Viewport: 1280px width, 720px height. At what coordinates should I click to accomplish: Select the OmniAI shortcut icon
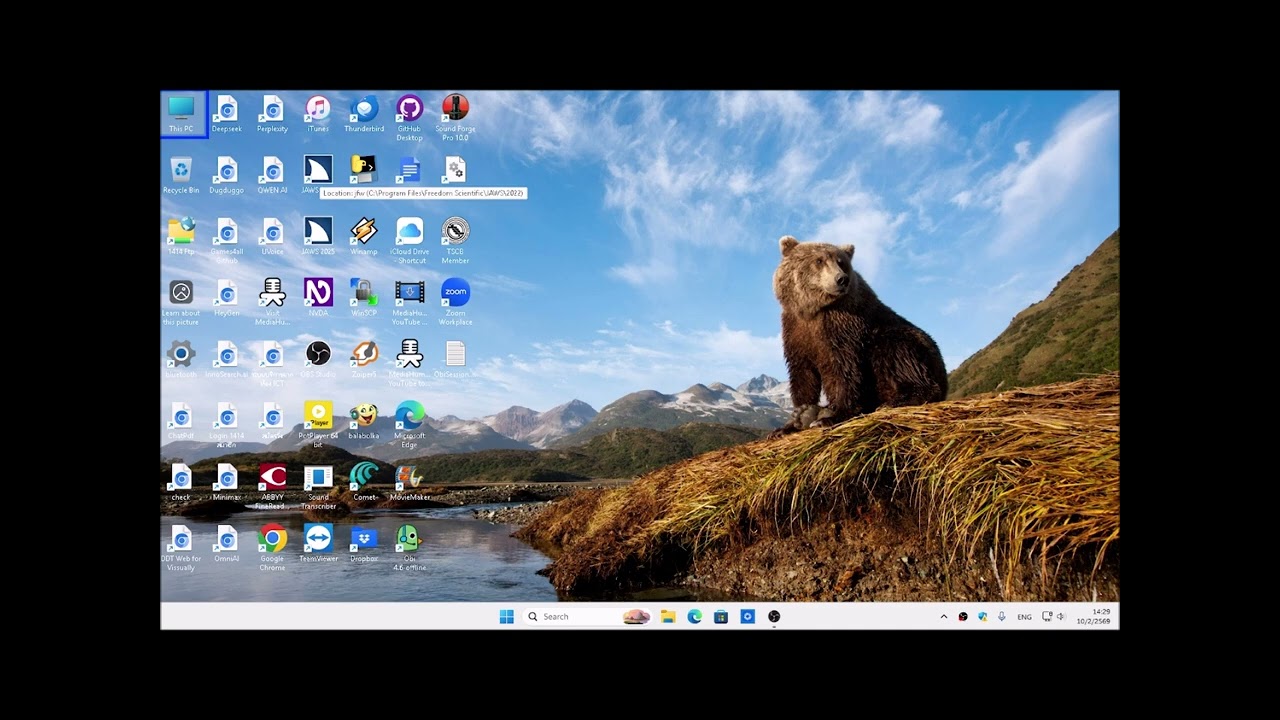(227, 543)
